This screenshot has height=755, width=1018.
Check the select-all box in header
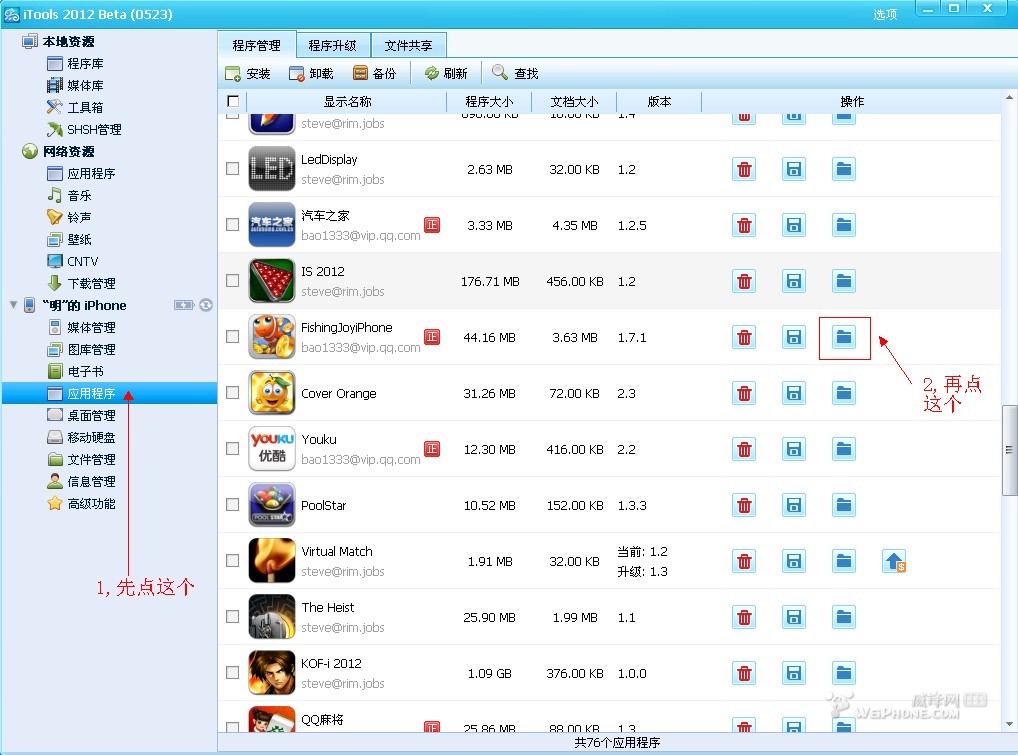click(x=233, y=101)
